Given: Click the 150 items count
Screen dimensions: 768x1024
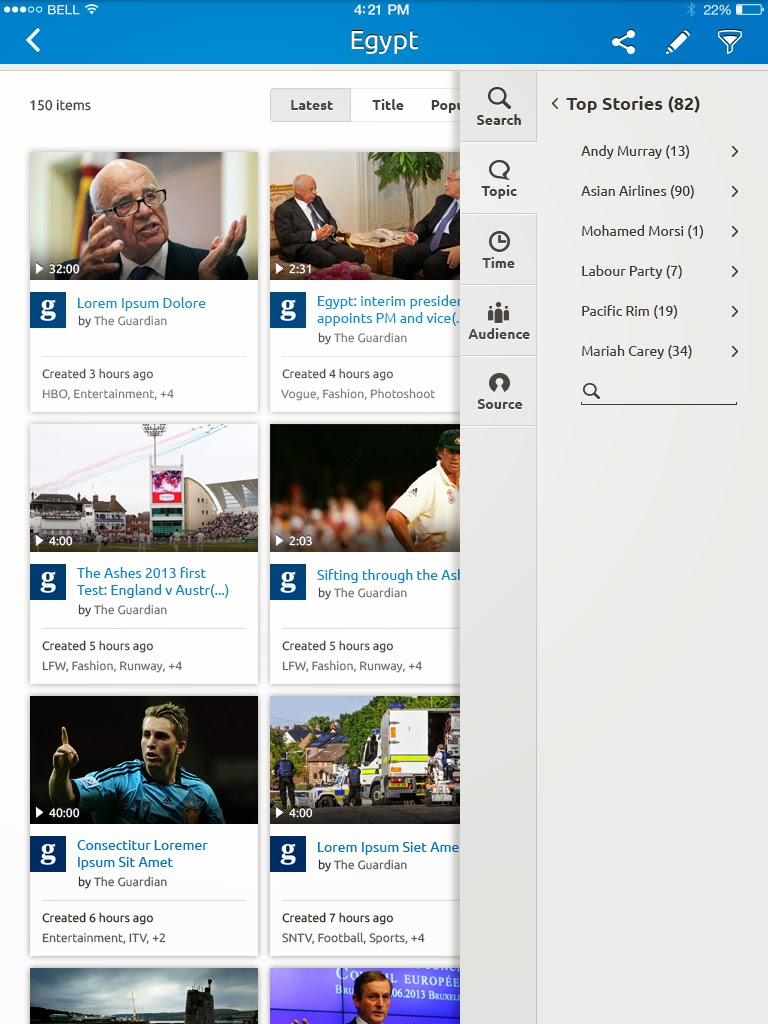Looking at the screenshot, I should [x=60, y=105].
